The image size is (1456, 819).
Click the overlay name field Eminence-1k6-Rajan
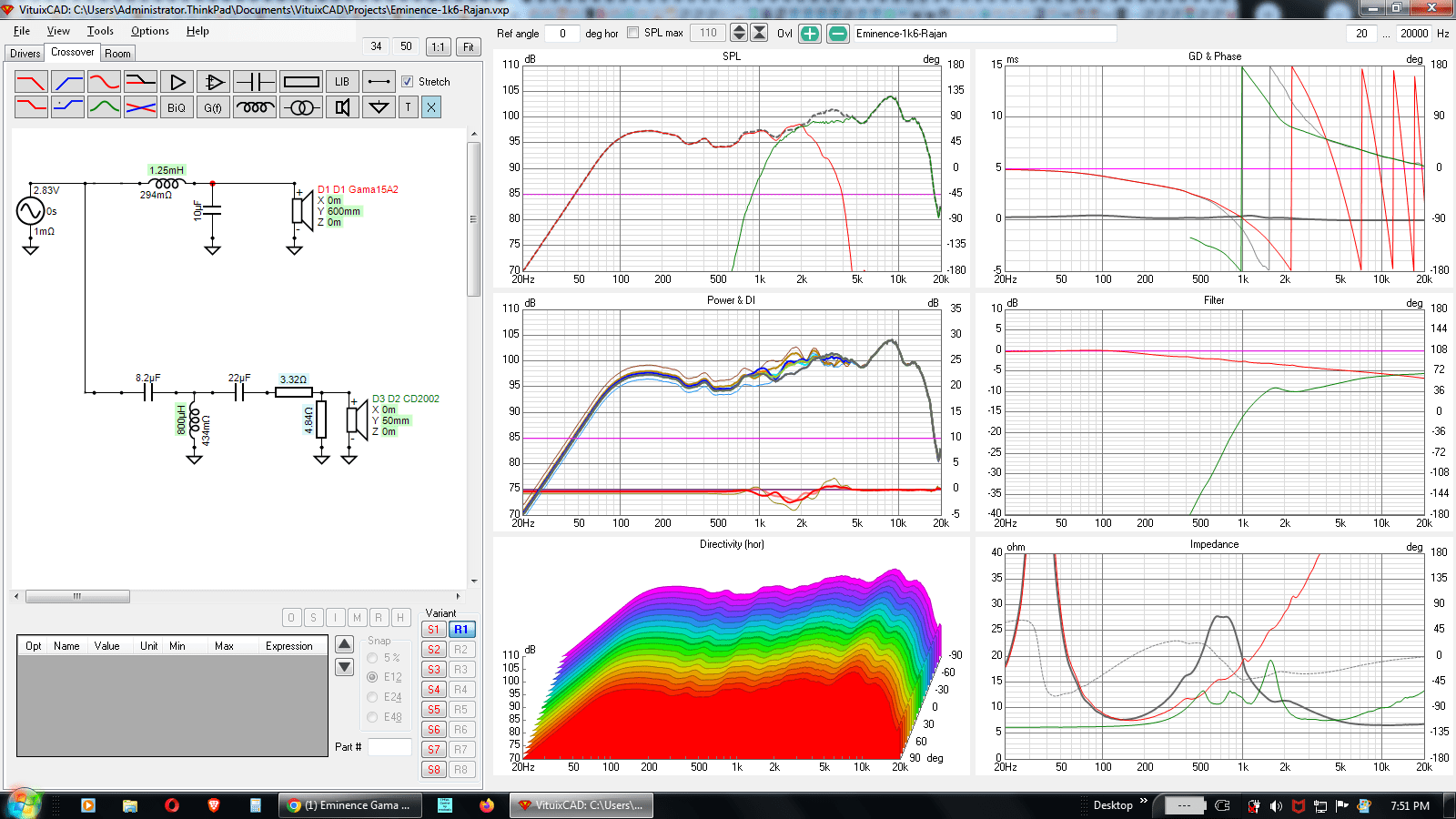pos(985,34)
